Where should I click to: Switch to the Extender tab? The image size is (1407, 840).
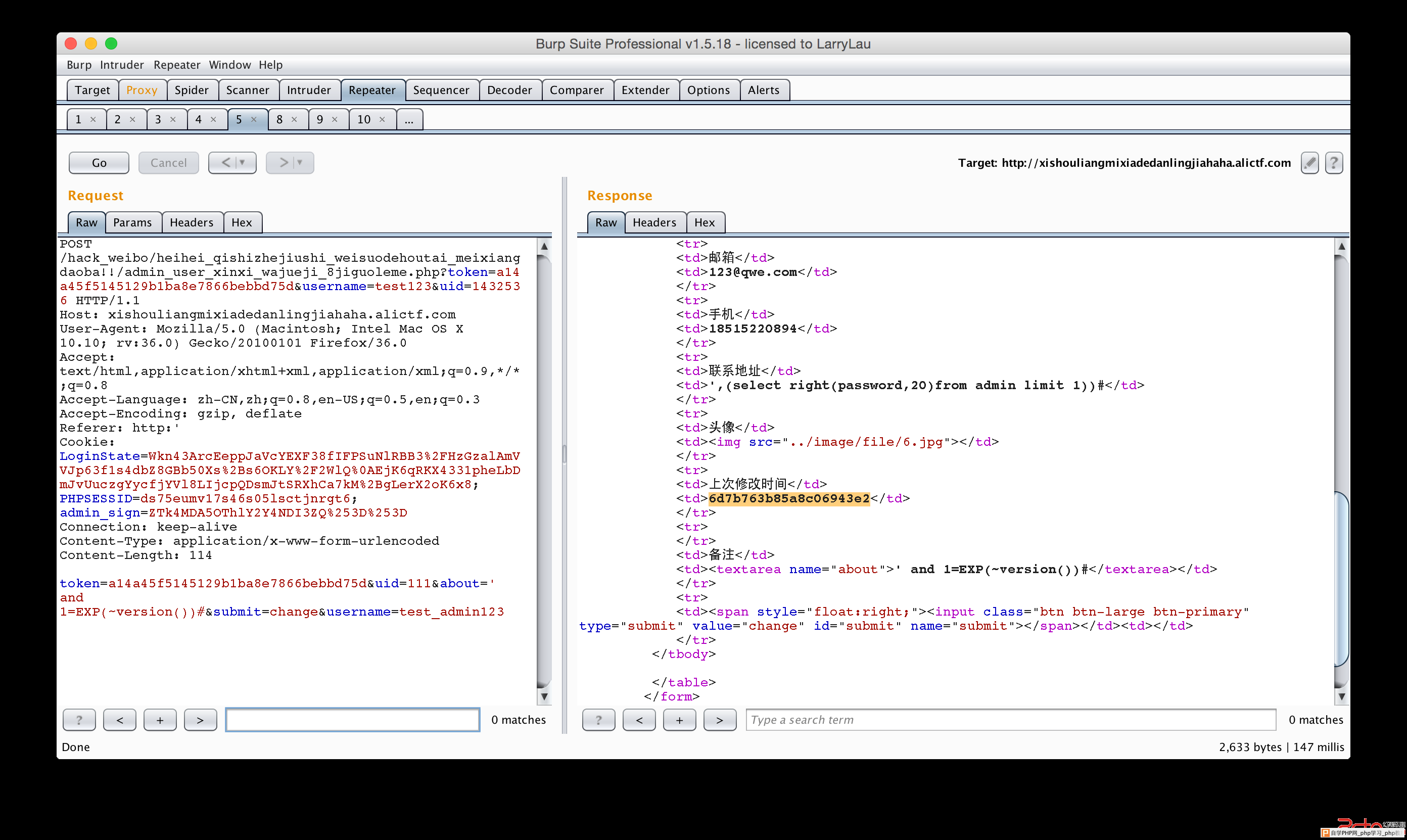click(646, 90)
